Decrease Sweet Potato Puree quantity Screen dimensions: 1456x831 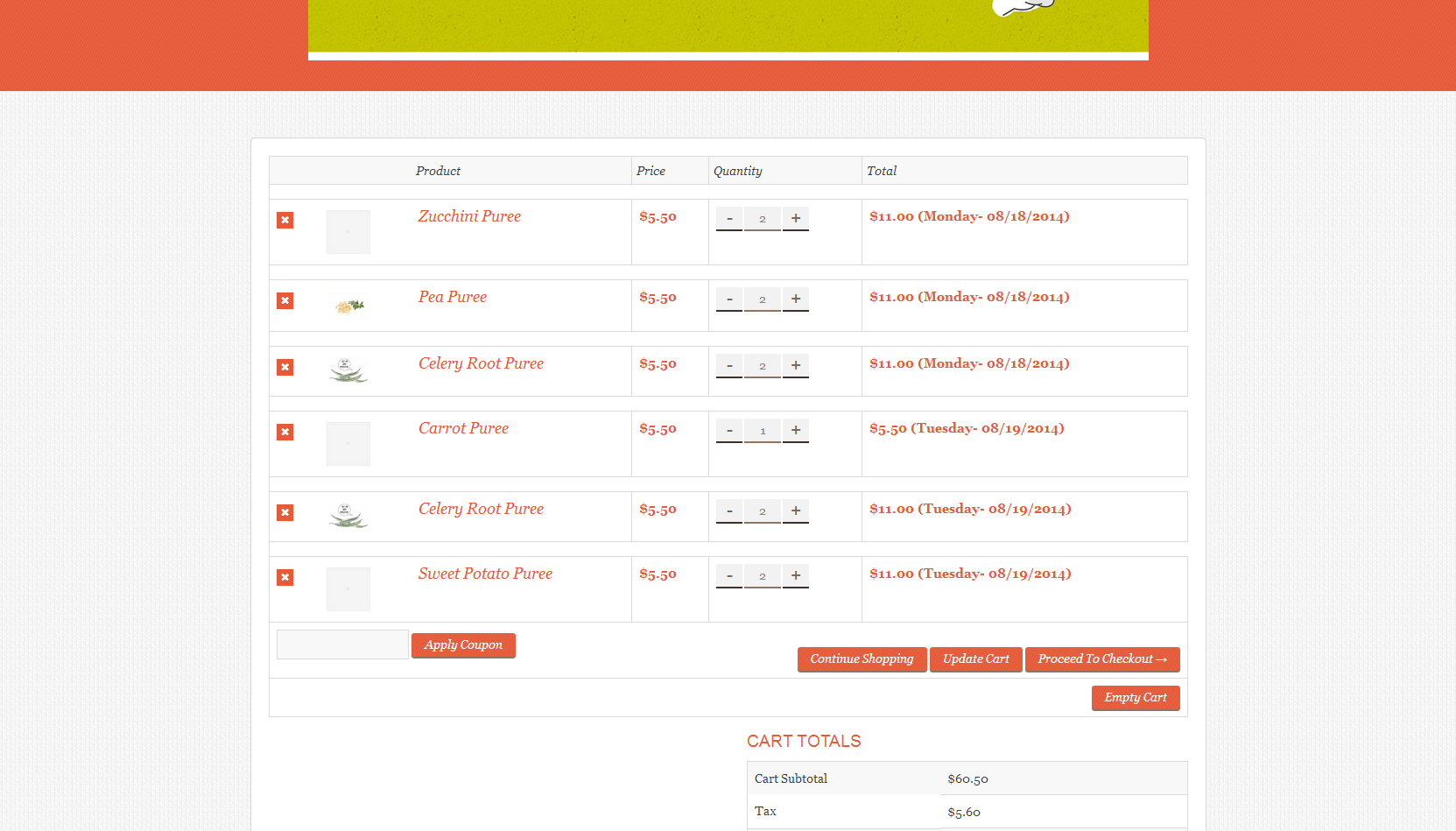729,576
